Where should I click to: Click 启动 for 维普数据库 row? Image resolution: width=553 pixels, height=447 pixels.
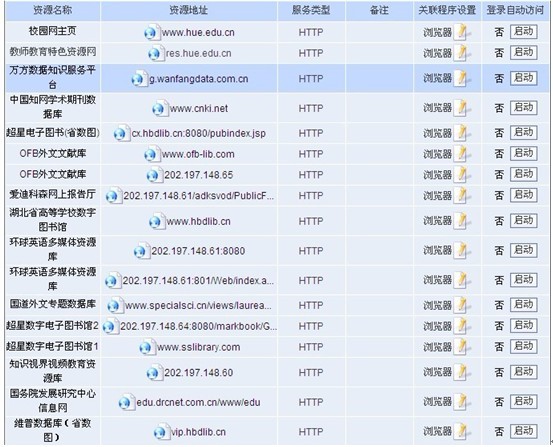(524, 431)
